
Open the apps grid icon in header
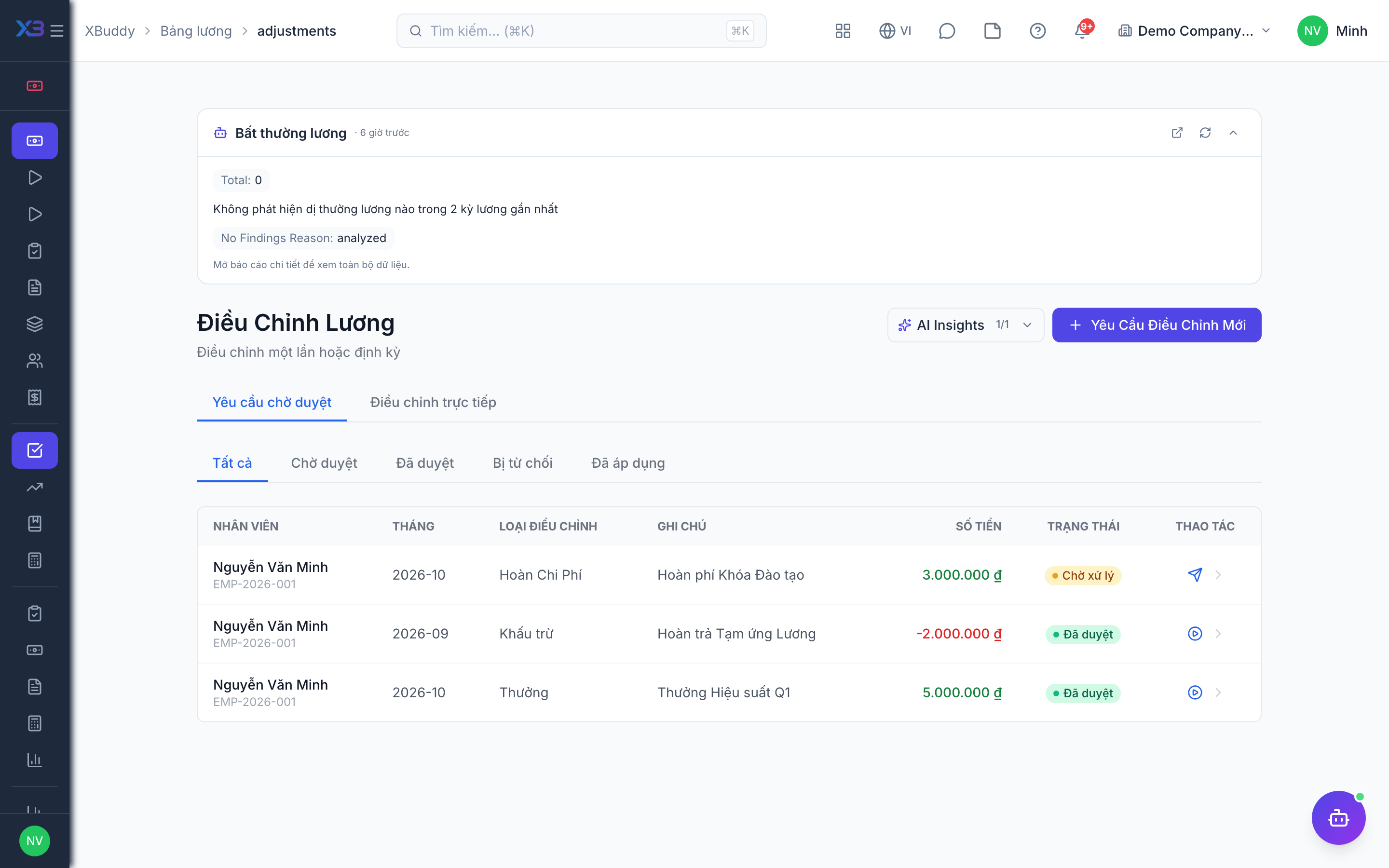(x=843, y=30)
